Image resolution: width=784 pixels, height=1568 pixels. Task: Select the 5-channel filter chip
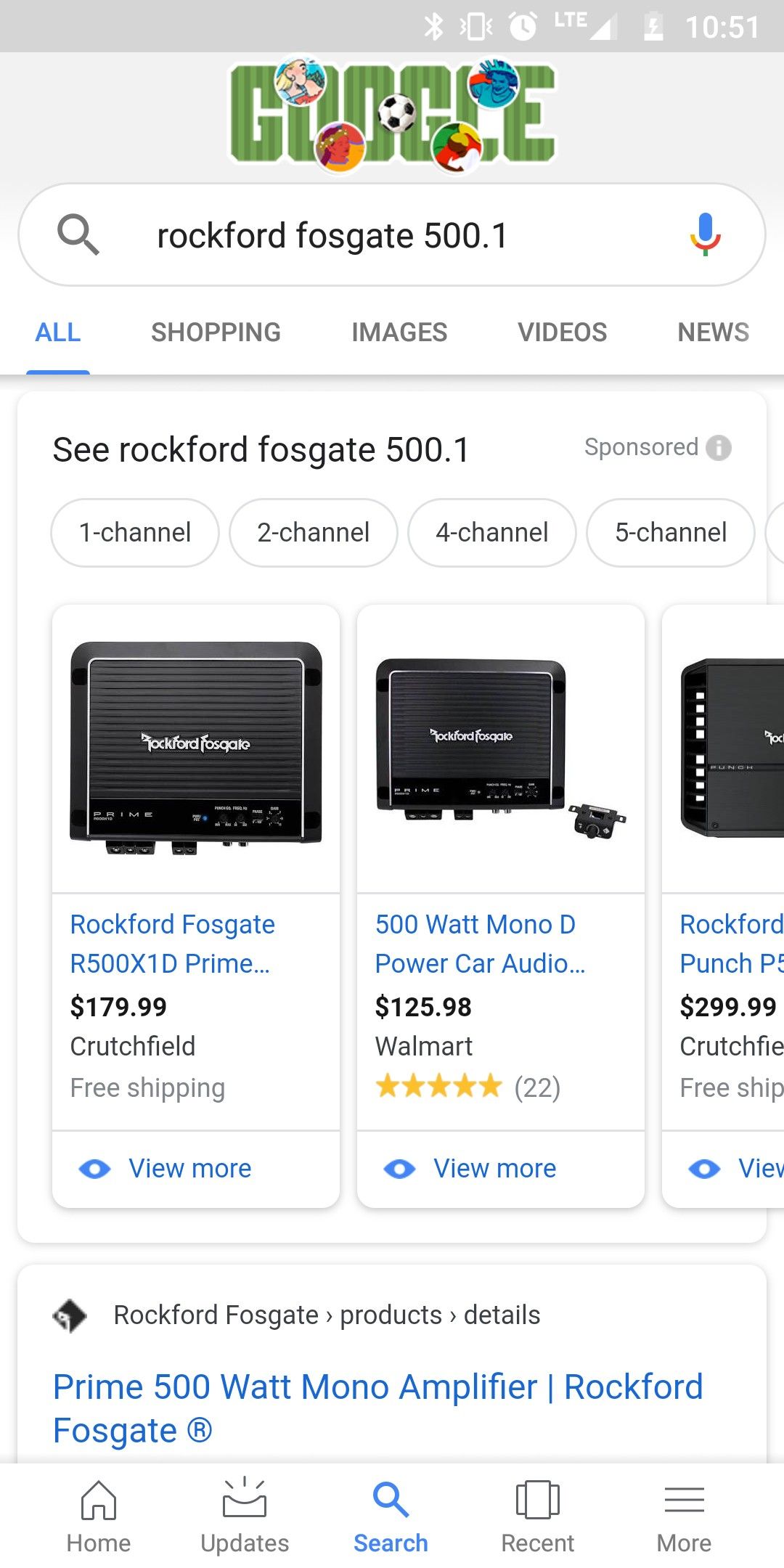671,532
